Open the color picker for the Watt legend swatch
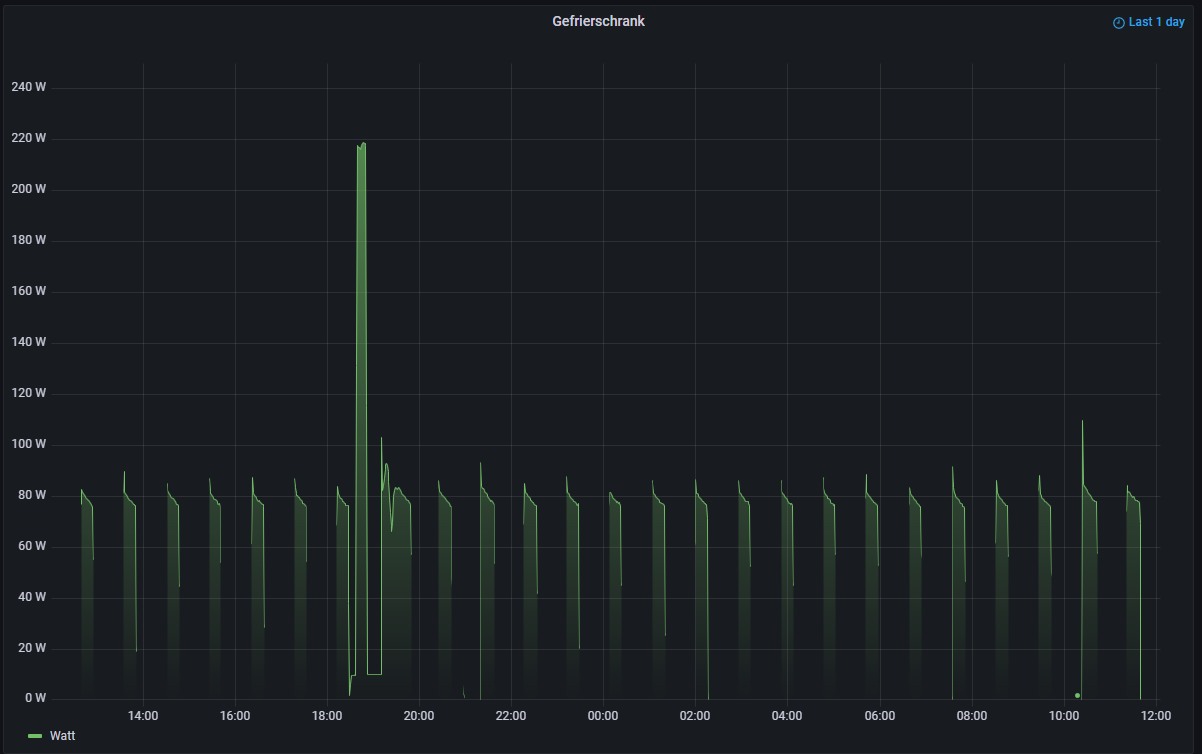This screenshot has height=754, width=1202. (x=35, y=736)
